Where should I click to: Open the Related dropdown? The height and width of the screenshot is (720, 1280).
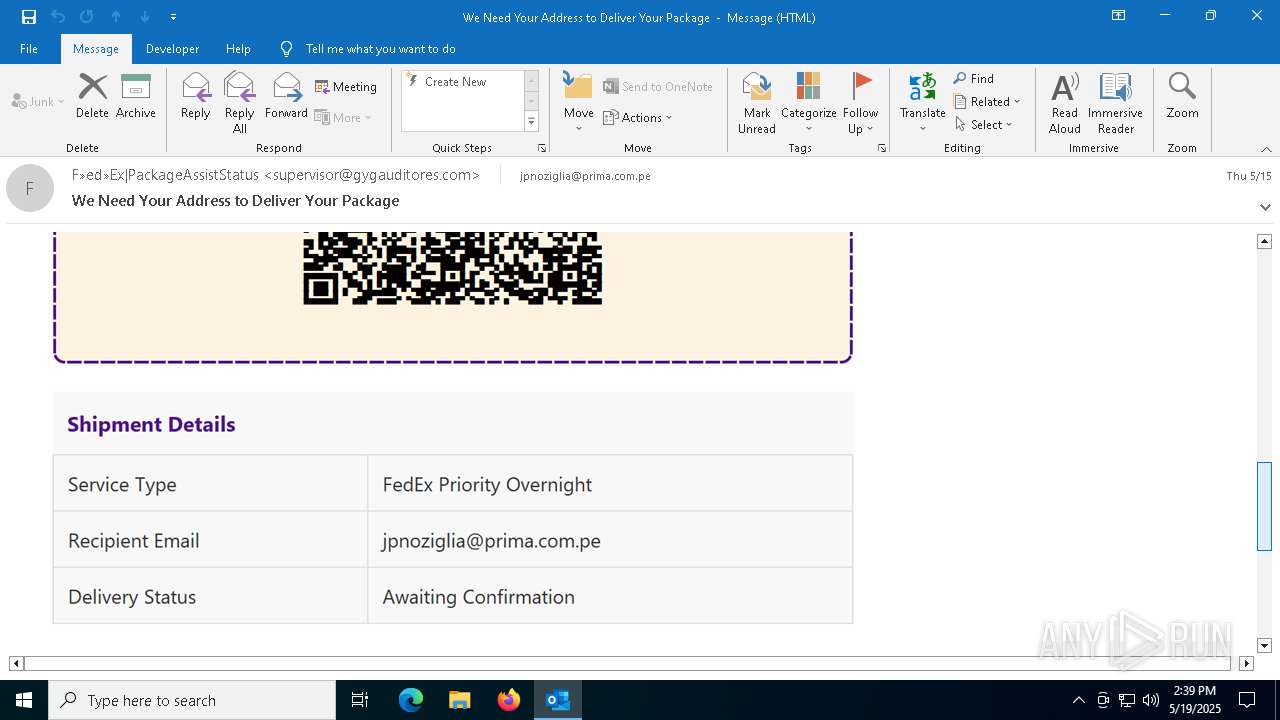[987, 102]
